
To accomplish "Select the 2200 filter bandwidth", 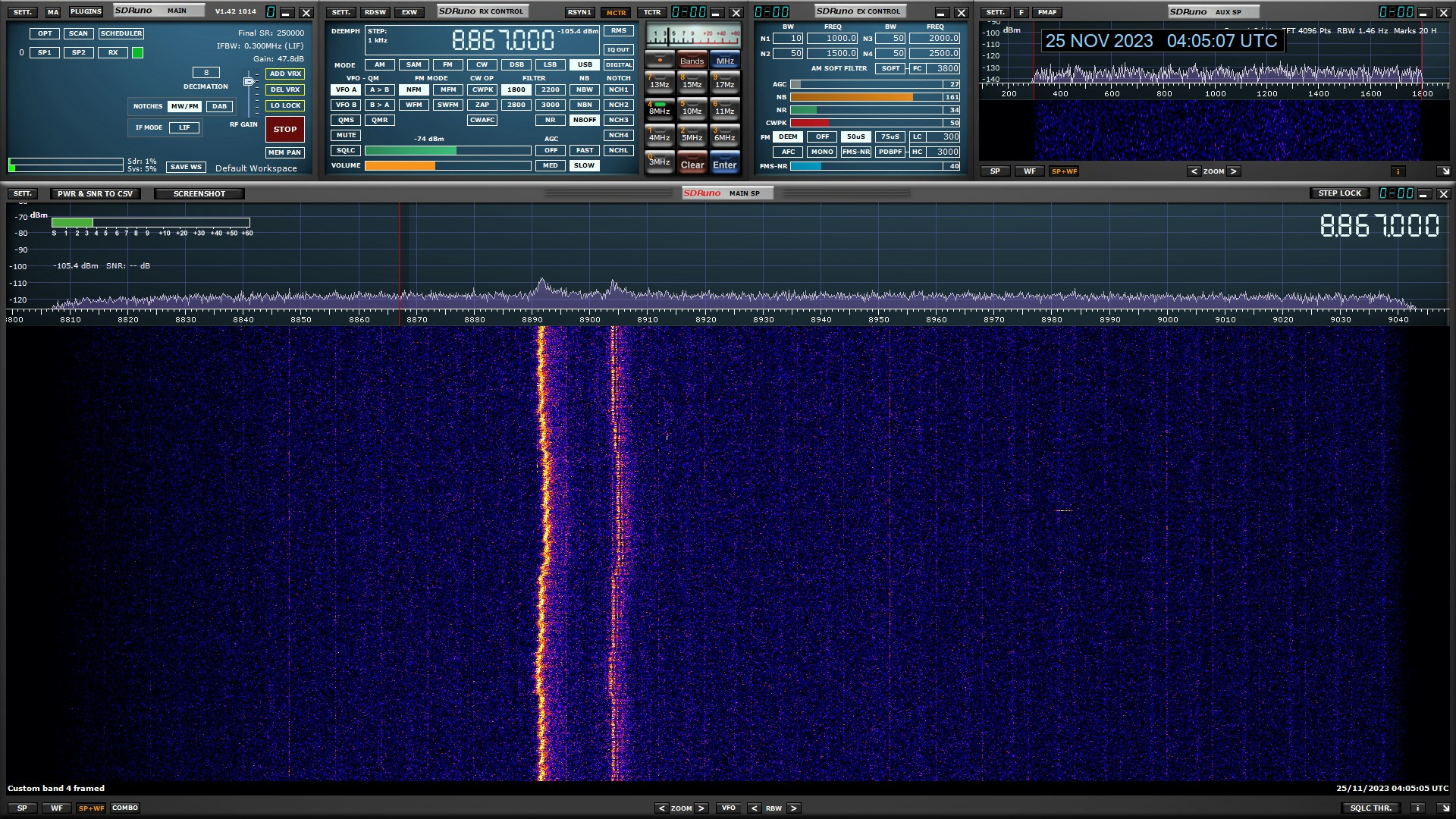I will click(551, 89).
